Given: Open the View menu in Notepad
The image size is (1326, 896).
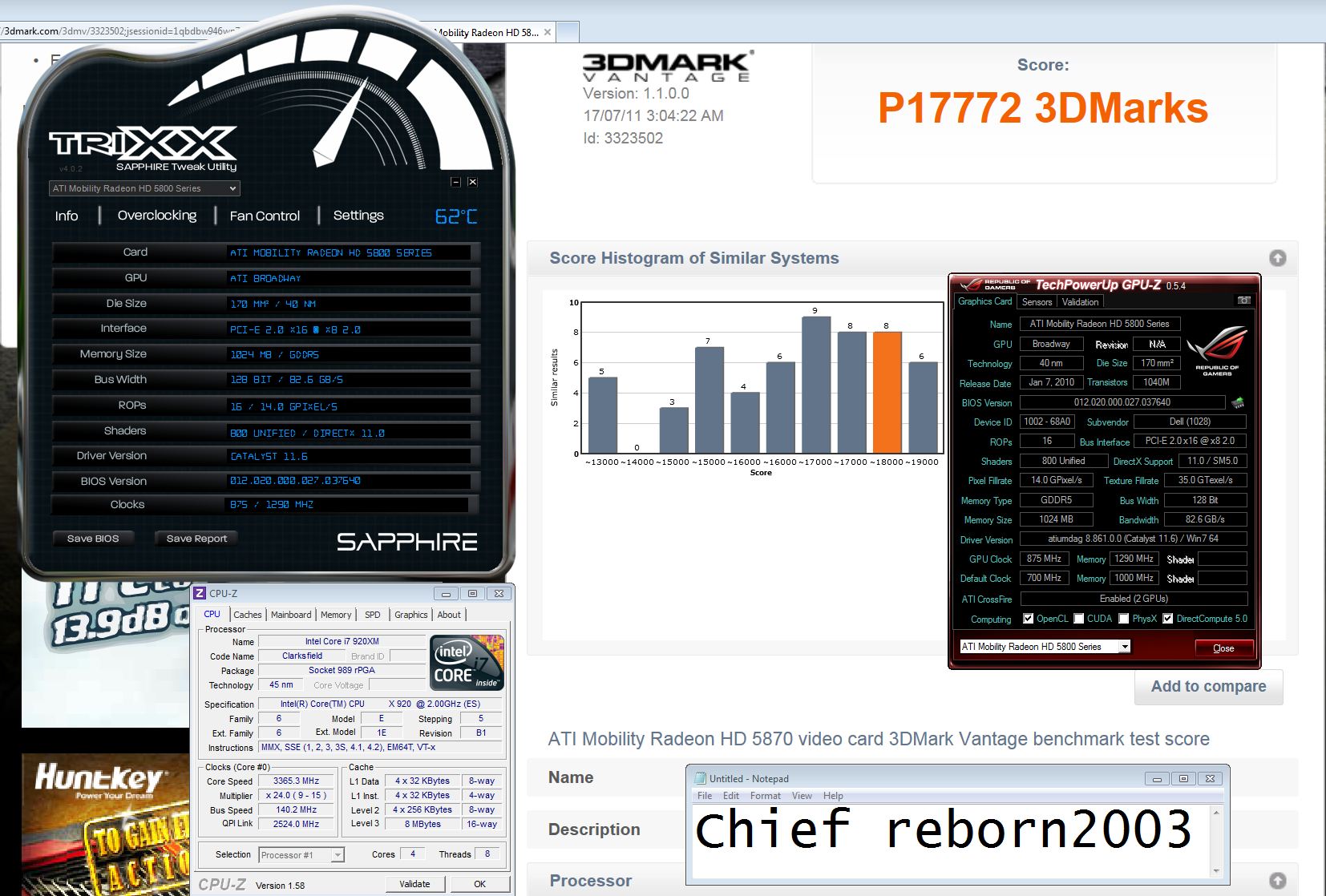Looking at the screenshot, I should [x=802, y=796].
